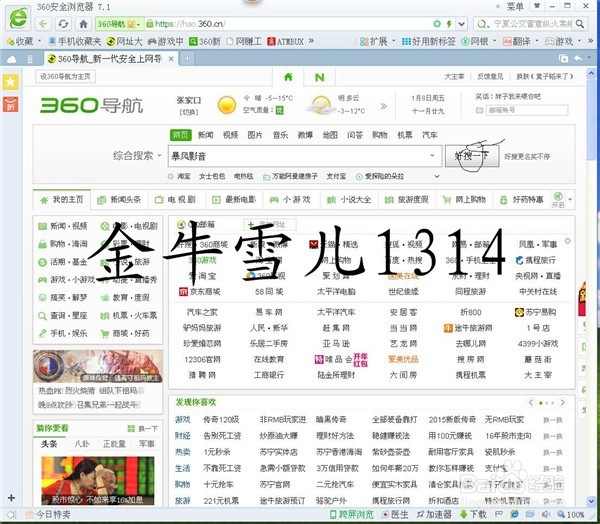Click the 360 browser logo icon
600x524 pixels.
18,18
